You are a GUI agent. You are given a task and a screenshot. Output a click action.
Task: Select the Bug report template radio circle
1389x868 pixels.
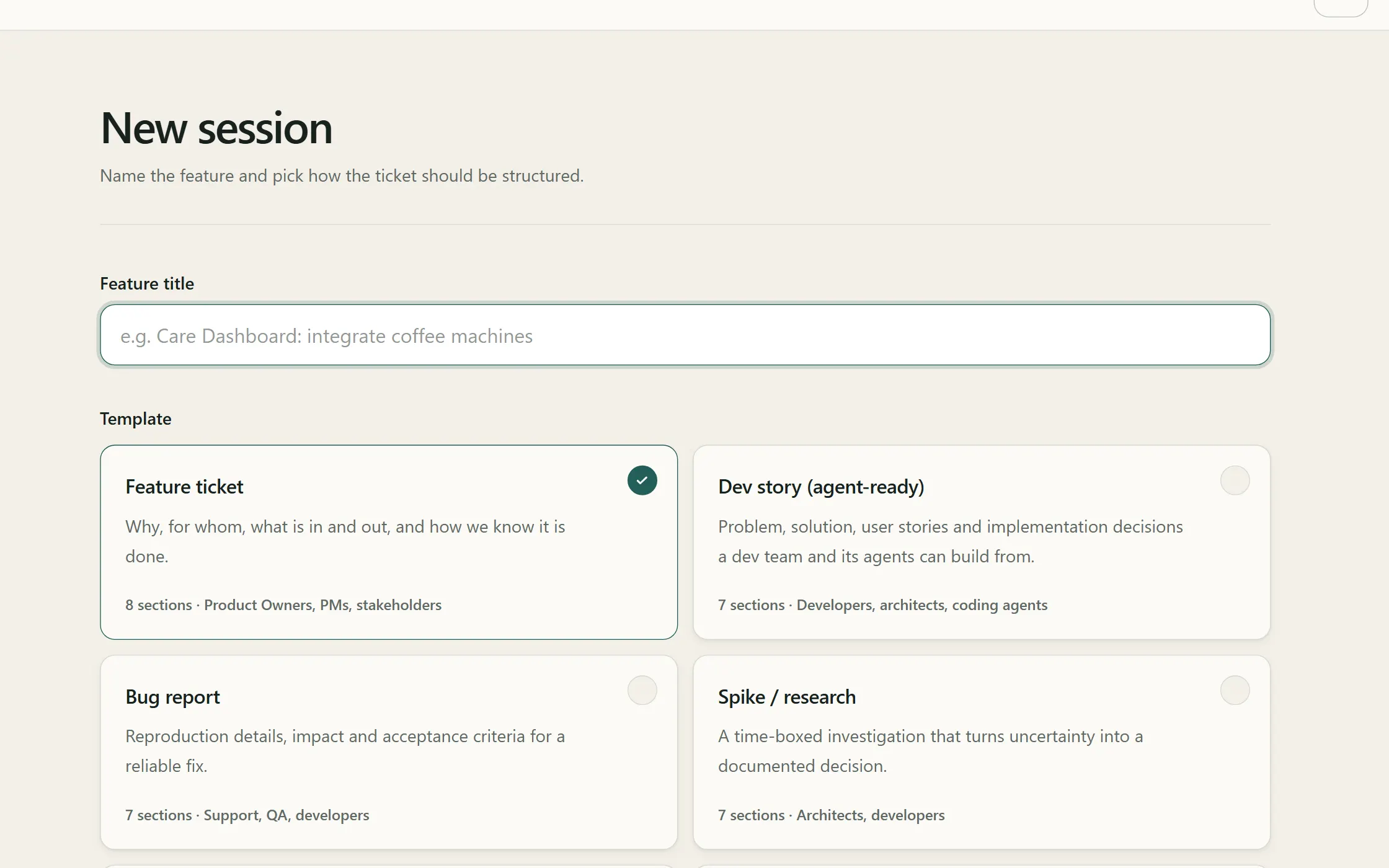click(642, 690)
